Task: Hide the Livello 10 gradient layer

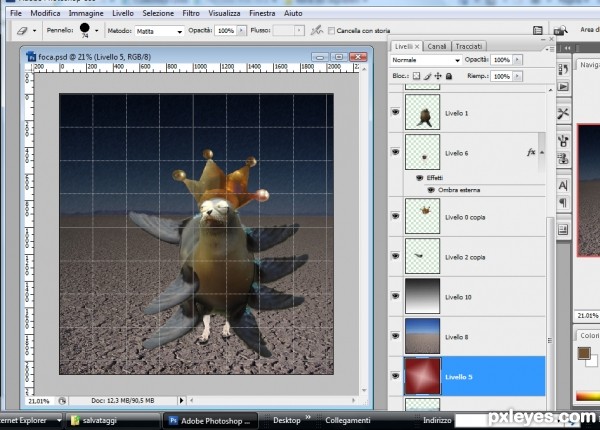Action: (395, 296)
